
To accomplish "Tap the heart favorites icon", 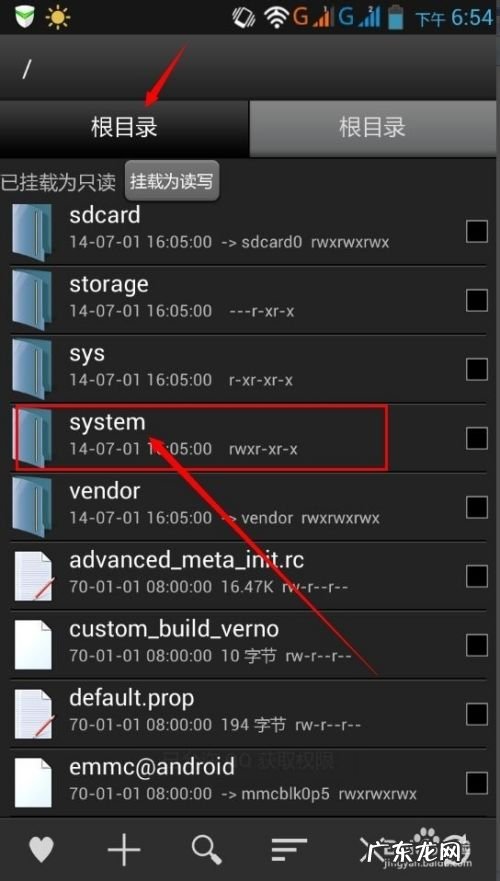I will [x=42, y=851].
